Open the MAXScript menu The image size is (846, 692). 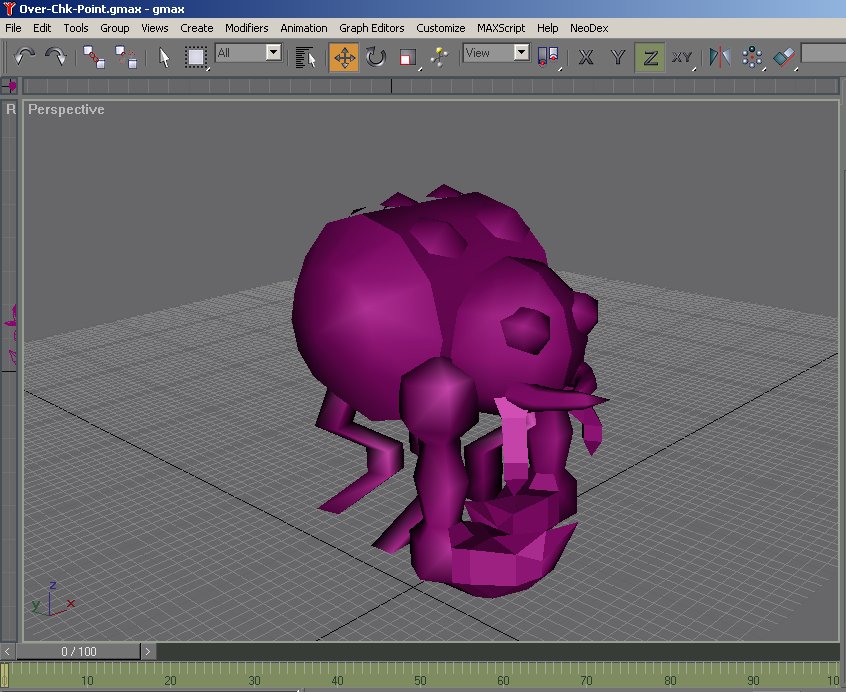point(501,28)
